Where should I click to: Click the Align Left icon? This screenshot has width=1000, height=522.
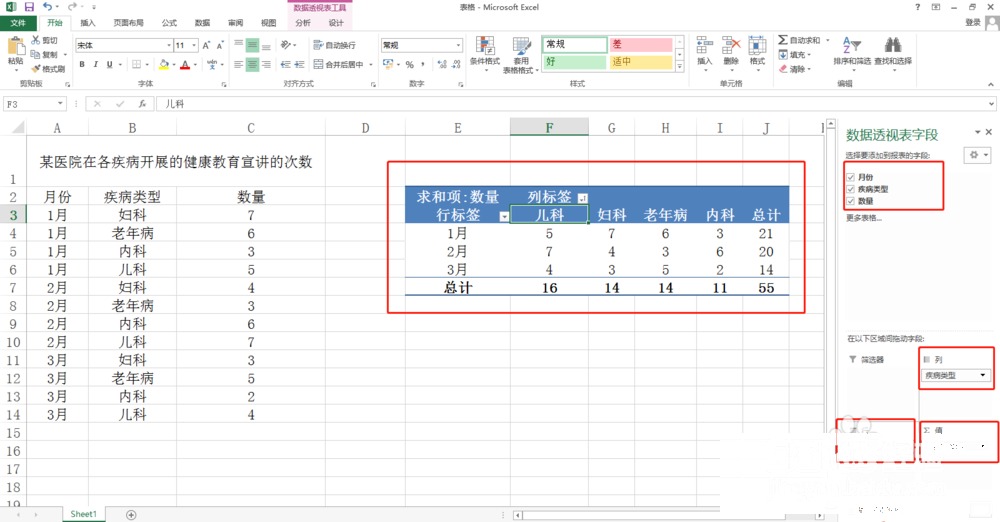click(x=239, y=64)
